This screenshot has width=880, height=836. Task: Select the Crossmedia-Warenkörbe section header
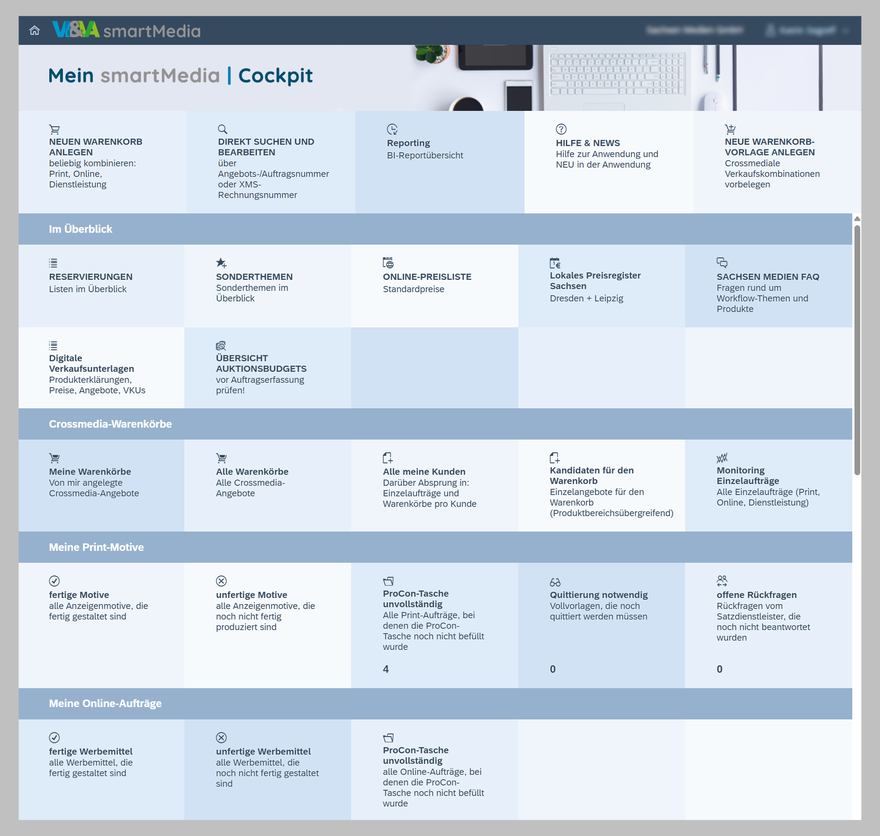(436, 424)
